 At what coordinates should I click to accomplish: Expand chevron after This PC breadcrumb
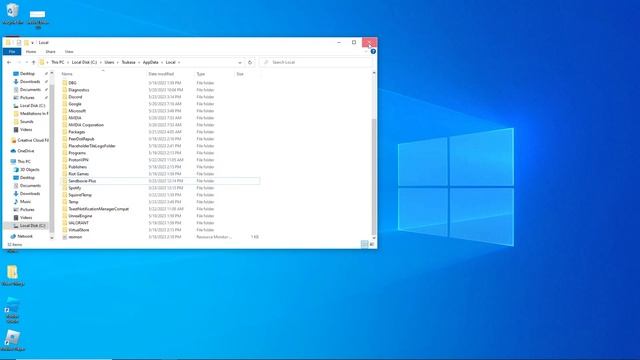pos(68,62)
